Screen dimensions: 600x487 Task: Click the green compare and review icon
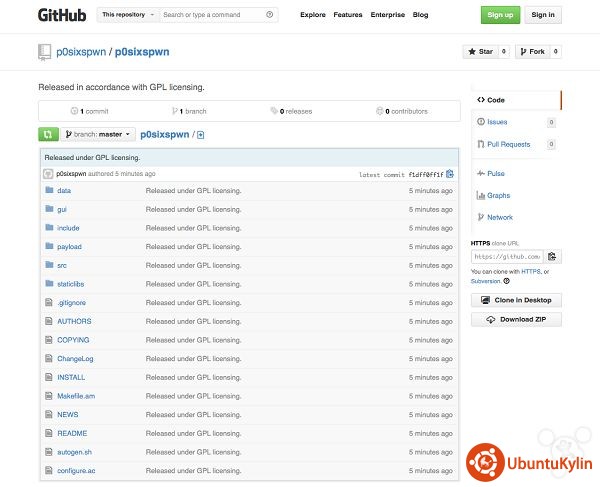click(x=48, y=134)
